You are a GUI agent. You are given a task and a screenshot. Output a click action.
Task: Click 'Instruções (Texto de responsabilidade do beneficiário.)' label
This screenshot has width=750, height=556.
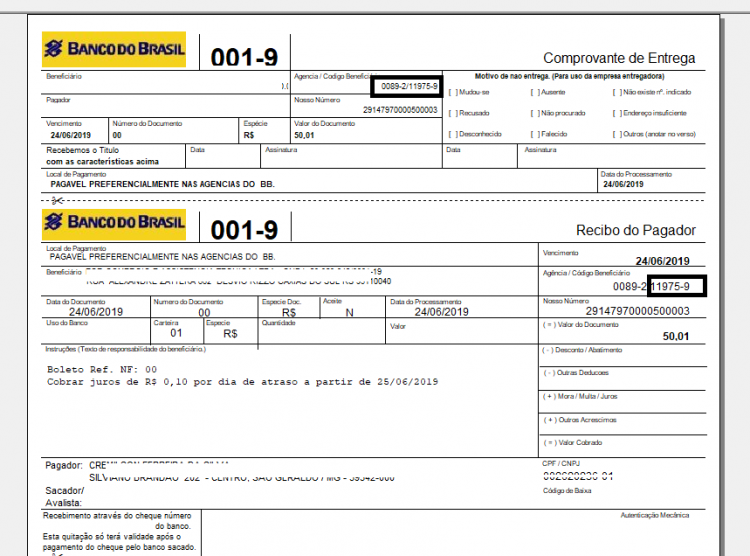click(x=125, y=349)
